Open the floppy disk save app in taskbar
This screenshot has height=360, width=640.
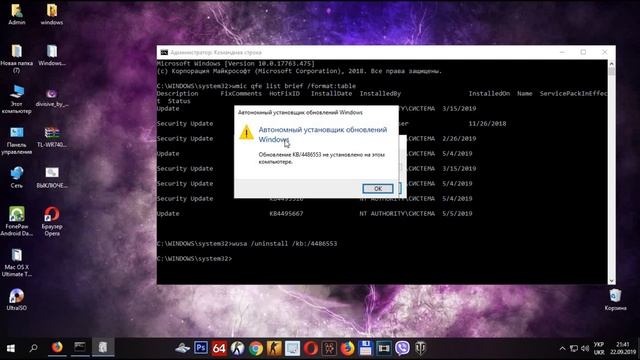366,349
